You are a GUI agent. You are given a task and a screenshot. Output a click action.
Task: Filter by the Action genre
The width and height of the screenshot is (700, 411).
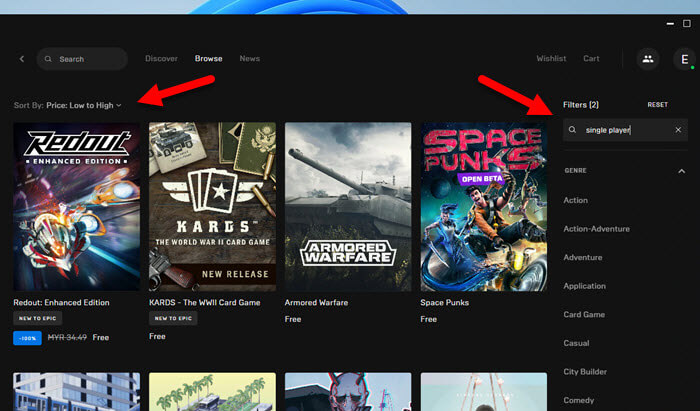[575, 200]
